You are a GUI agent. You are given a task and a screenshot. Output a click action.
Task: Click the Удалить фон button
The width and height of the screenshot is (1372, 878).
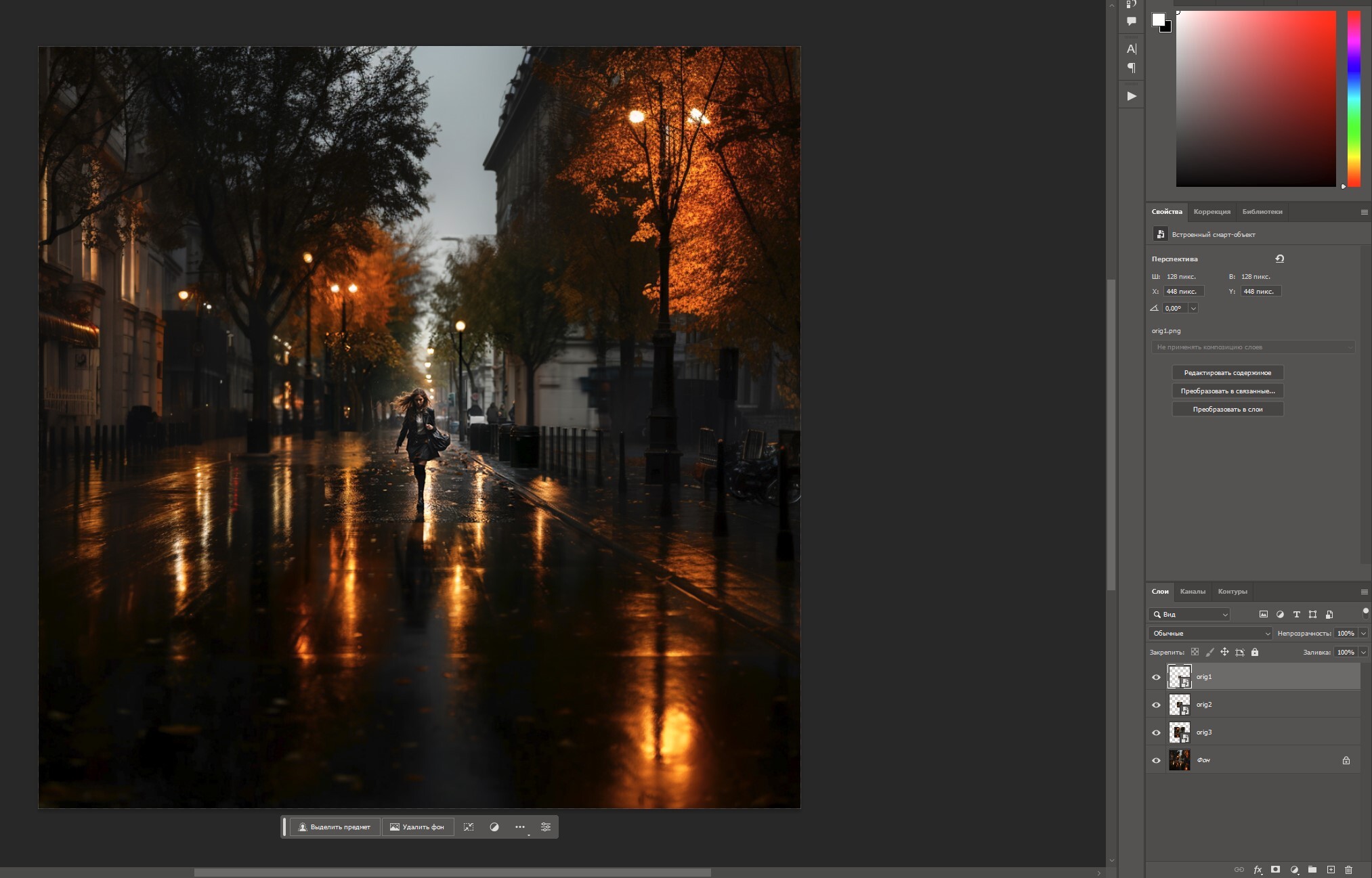click(416, 827)
